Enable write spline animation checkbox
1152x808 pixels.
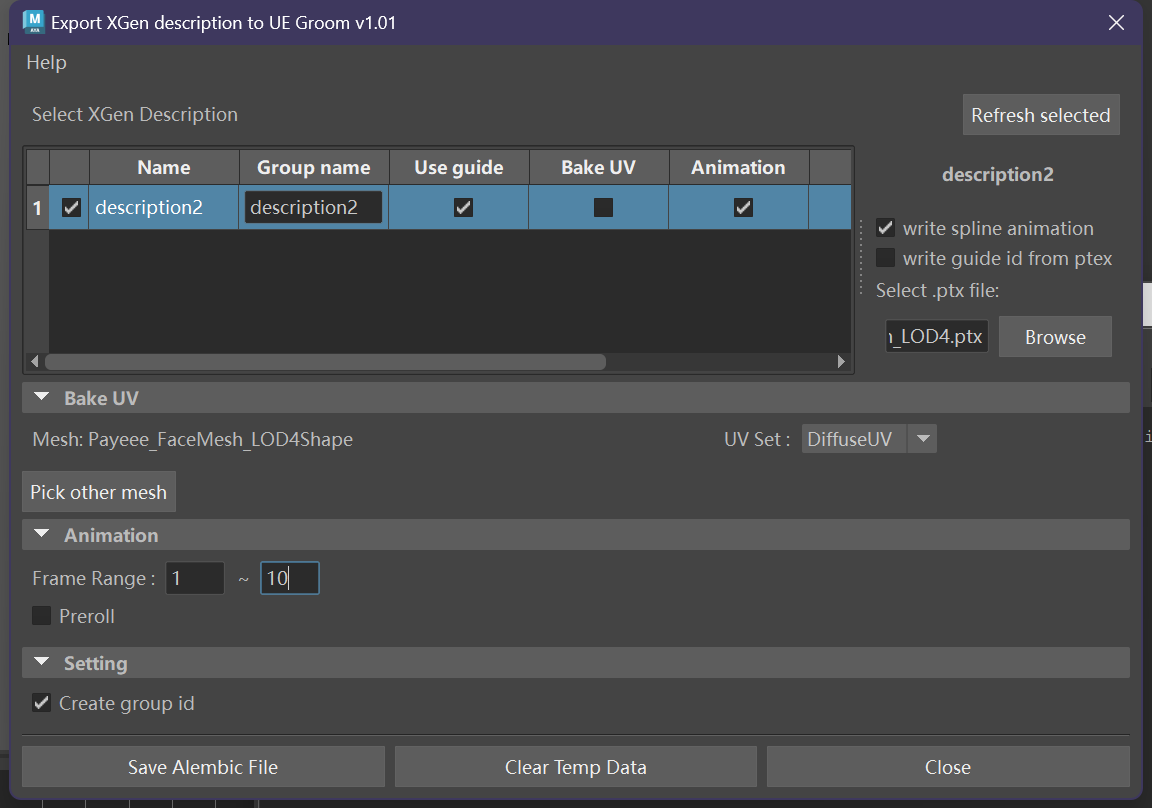click(885, 228)
